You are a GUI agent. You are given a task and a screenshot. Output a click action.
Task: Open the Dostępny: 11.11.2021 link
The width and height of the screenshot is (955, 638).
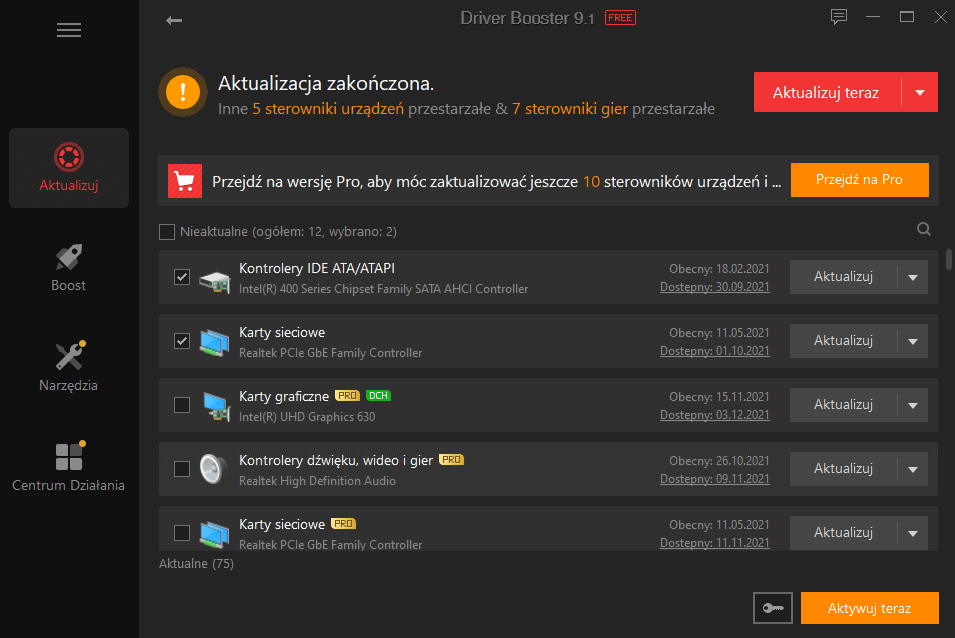click(x=714, y=543)
